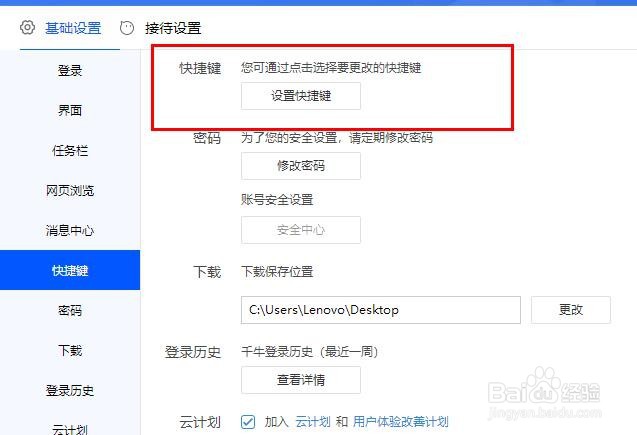
Task: Open 消息中心 sidebar section
Action: click(70, 230)
